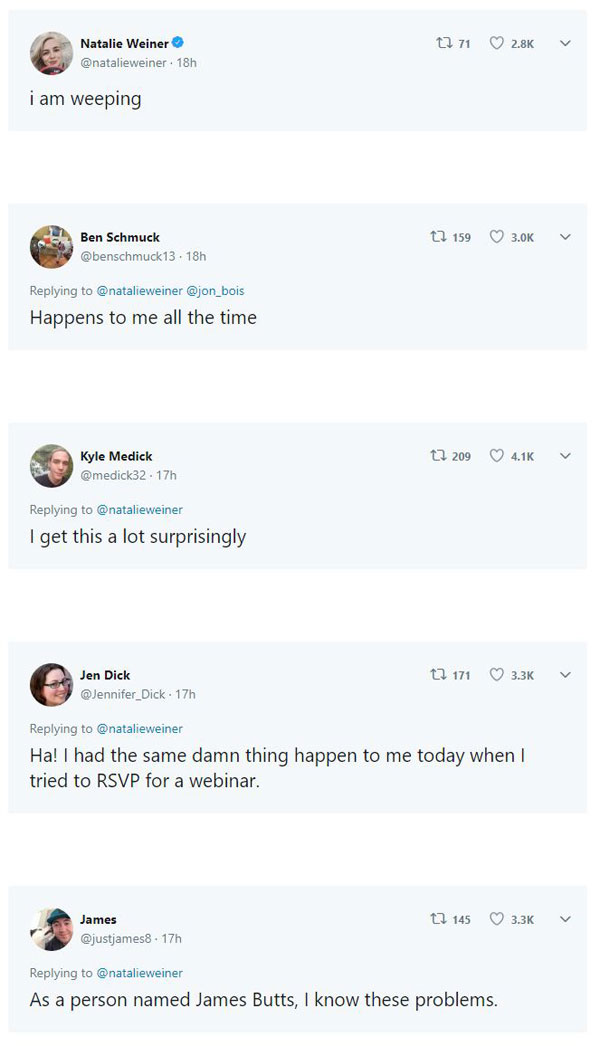Click James's avatar image
This screenshot has width=600, height=1046.
point(51,929)
